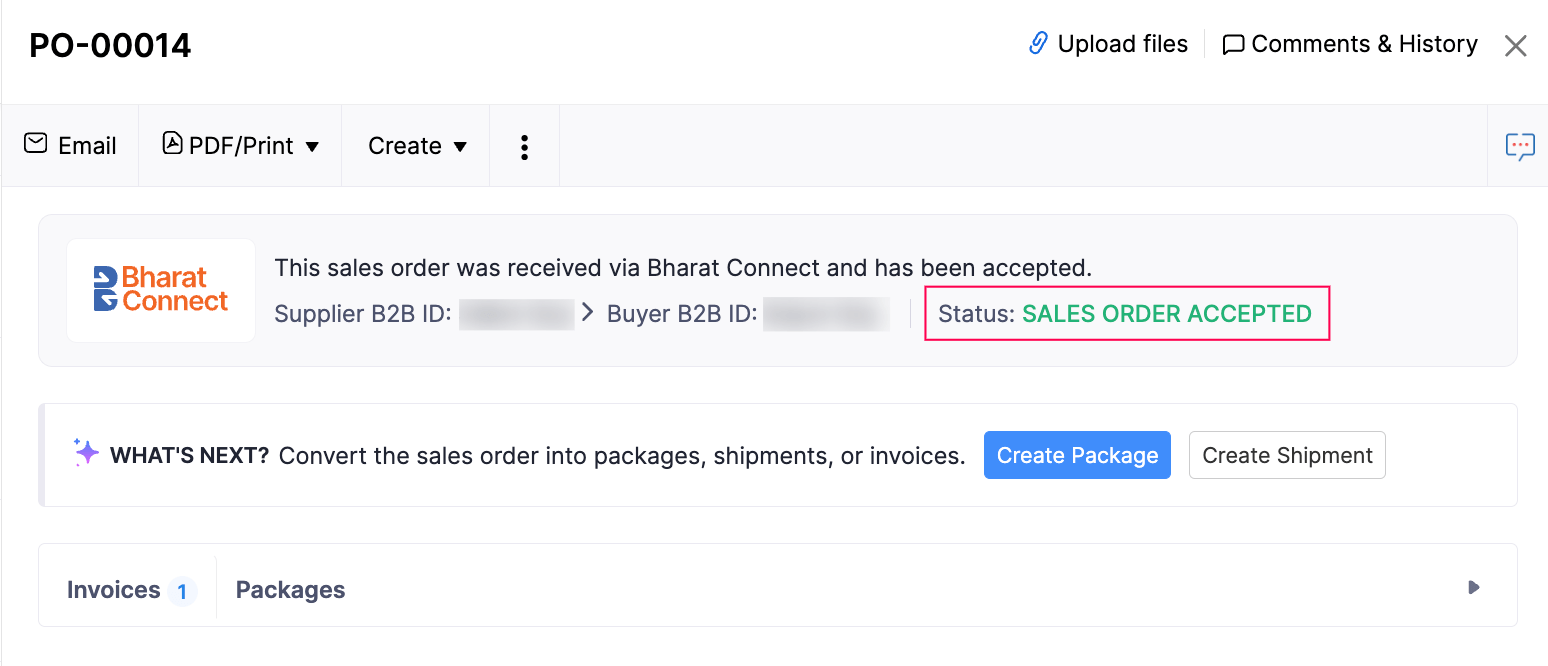The height and width of the screenshot is (666, 1548).
Task: Open the chat panel icon on the far right
Action: click(x=1520, y=145)
